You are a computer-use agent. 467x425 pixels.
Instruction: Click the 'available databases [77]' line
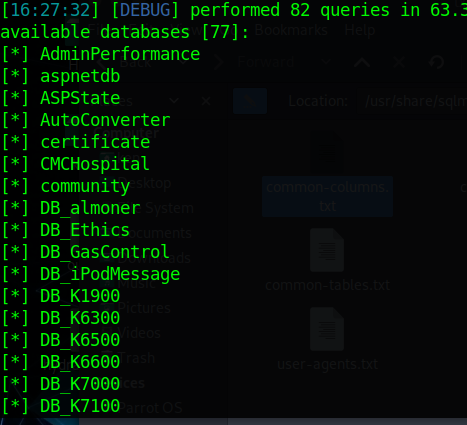click(125, 32)
